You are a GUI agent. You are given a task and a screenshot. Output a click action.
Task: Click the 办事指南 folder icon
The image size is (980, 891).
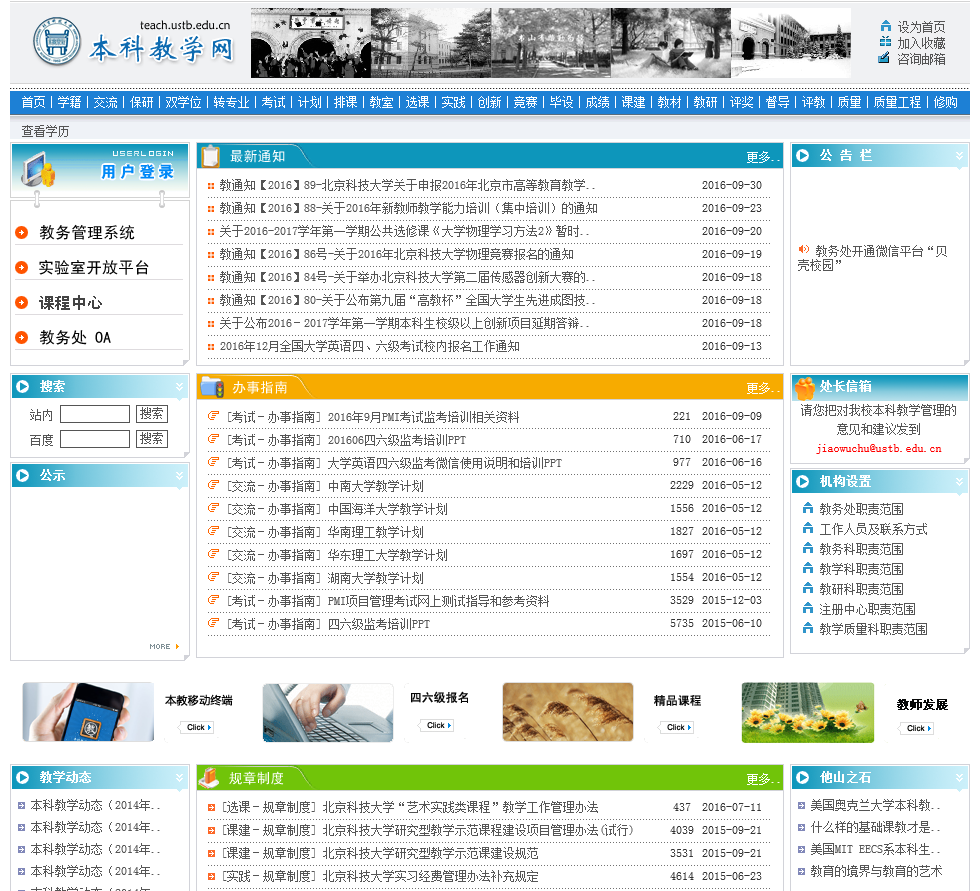[212, 387]
